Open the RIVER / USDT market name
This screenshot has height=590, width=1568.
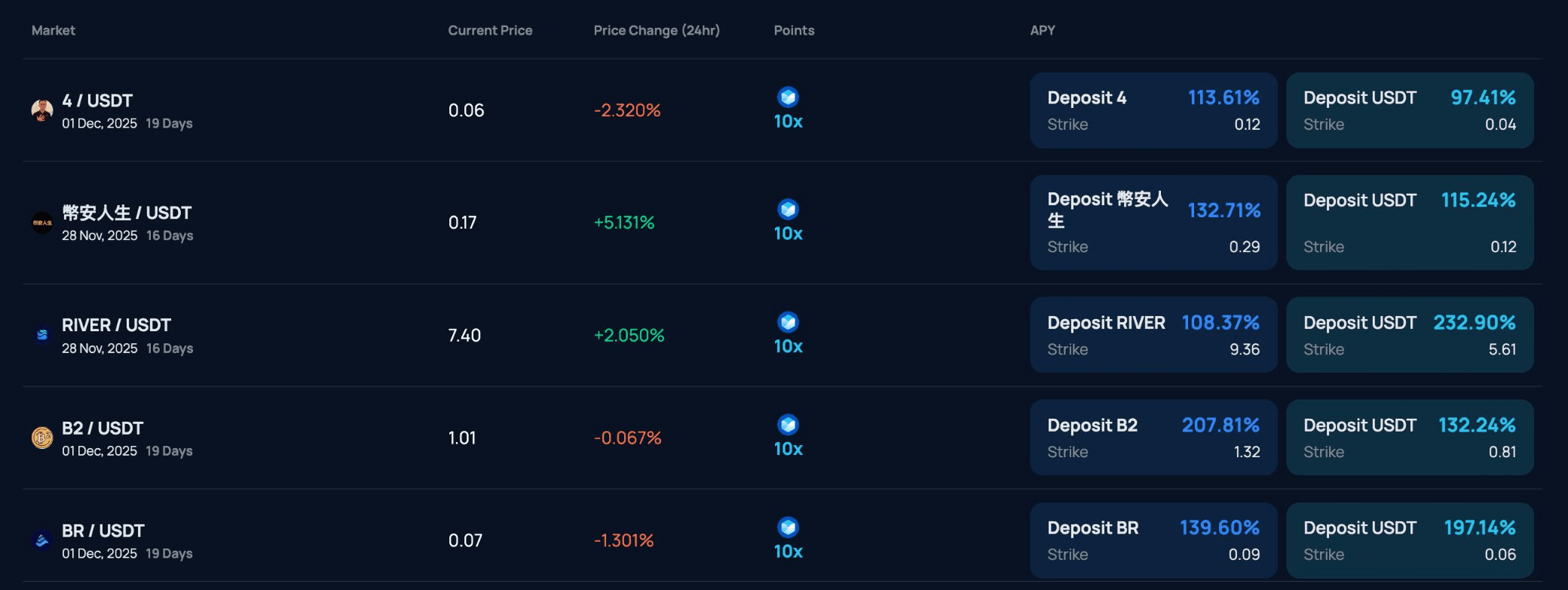click(116, 325)
